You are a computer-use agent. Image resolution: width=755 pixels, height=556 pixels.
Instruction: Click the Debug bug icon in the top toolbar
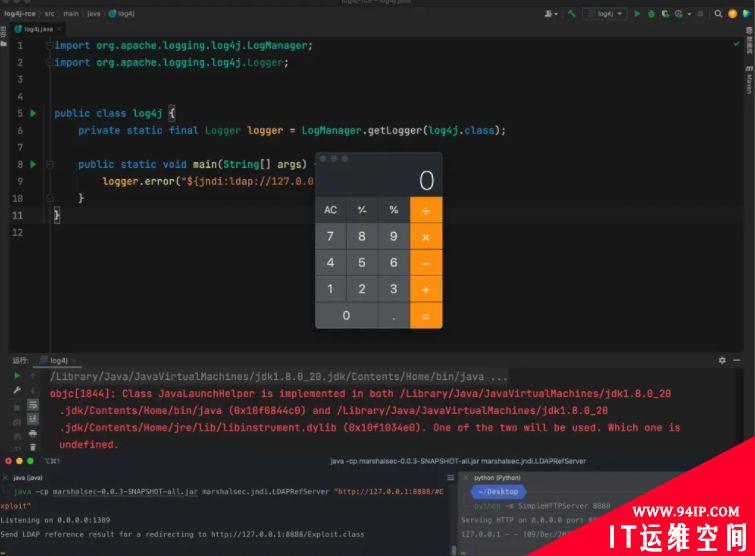pyautogui.click(x=651, y=14)
